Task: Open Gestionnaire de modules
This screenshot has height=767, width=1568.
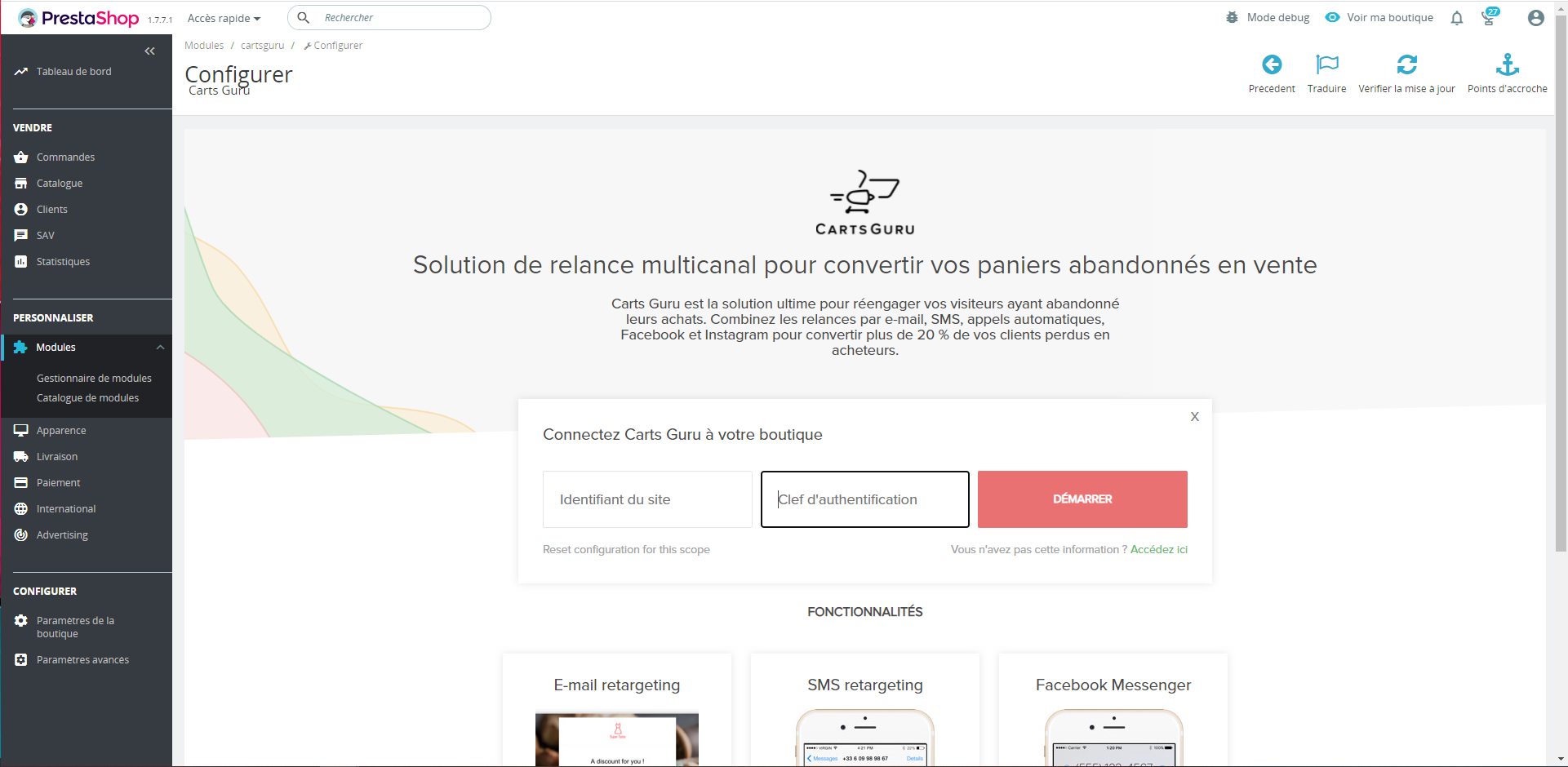Action: coord(94,379)
